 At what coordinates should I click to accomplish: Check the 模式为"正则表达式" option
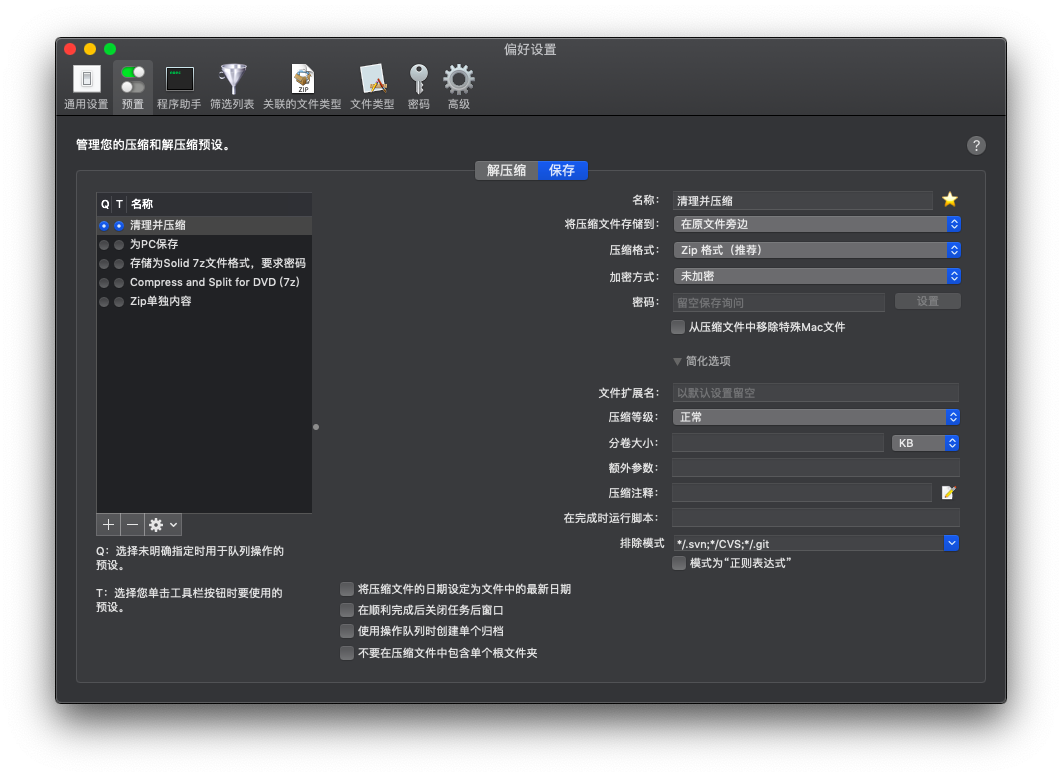click(679, 563)
